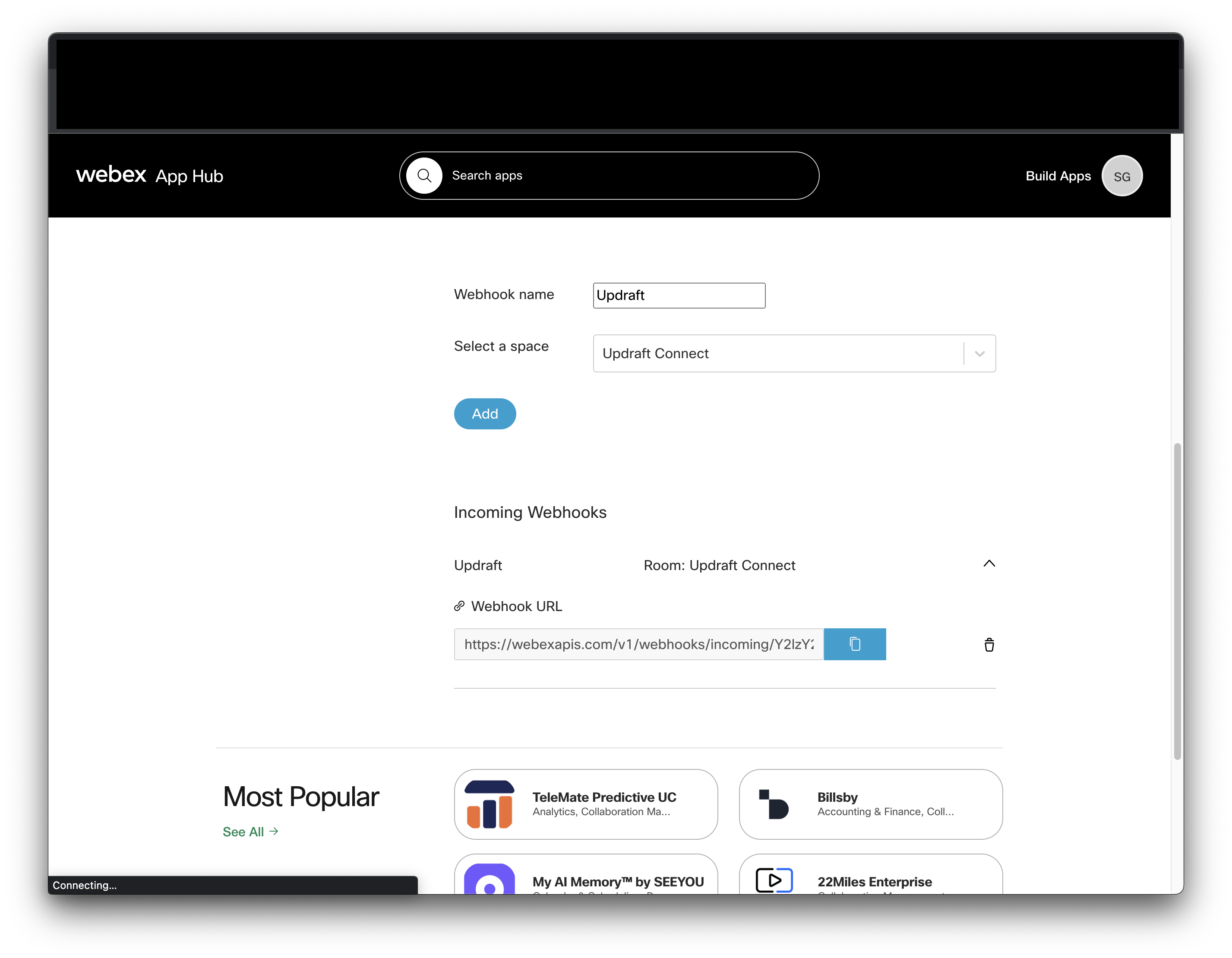Click the vertical page scrollbar

pyautogui.click(x=1177, y=601)
